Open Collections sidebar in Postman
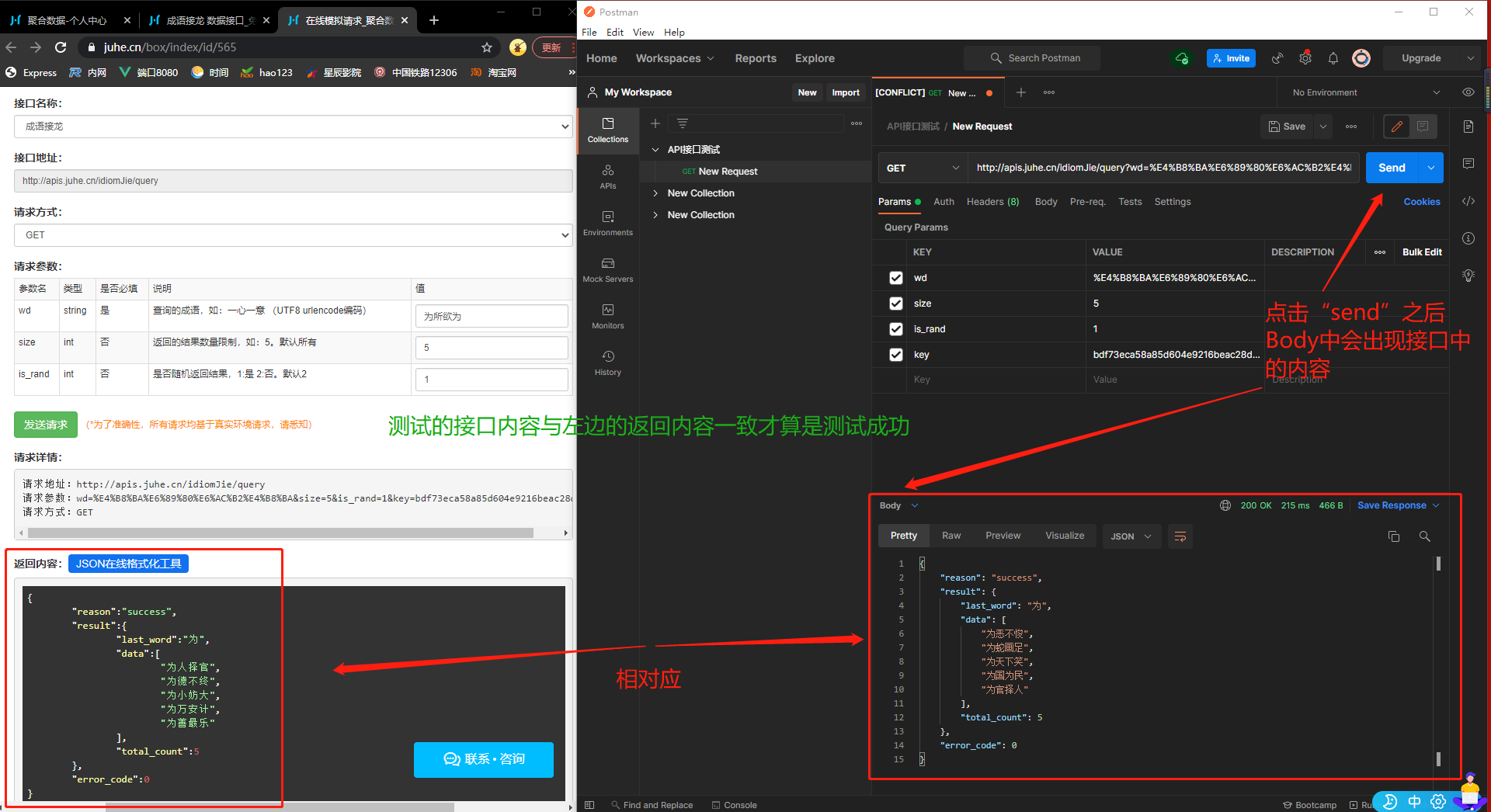 click(607, 130)
